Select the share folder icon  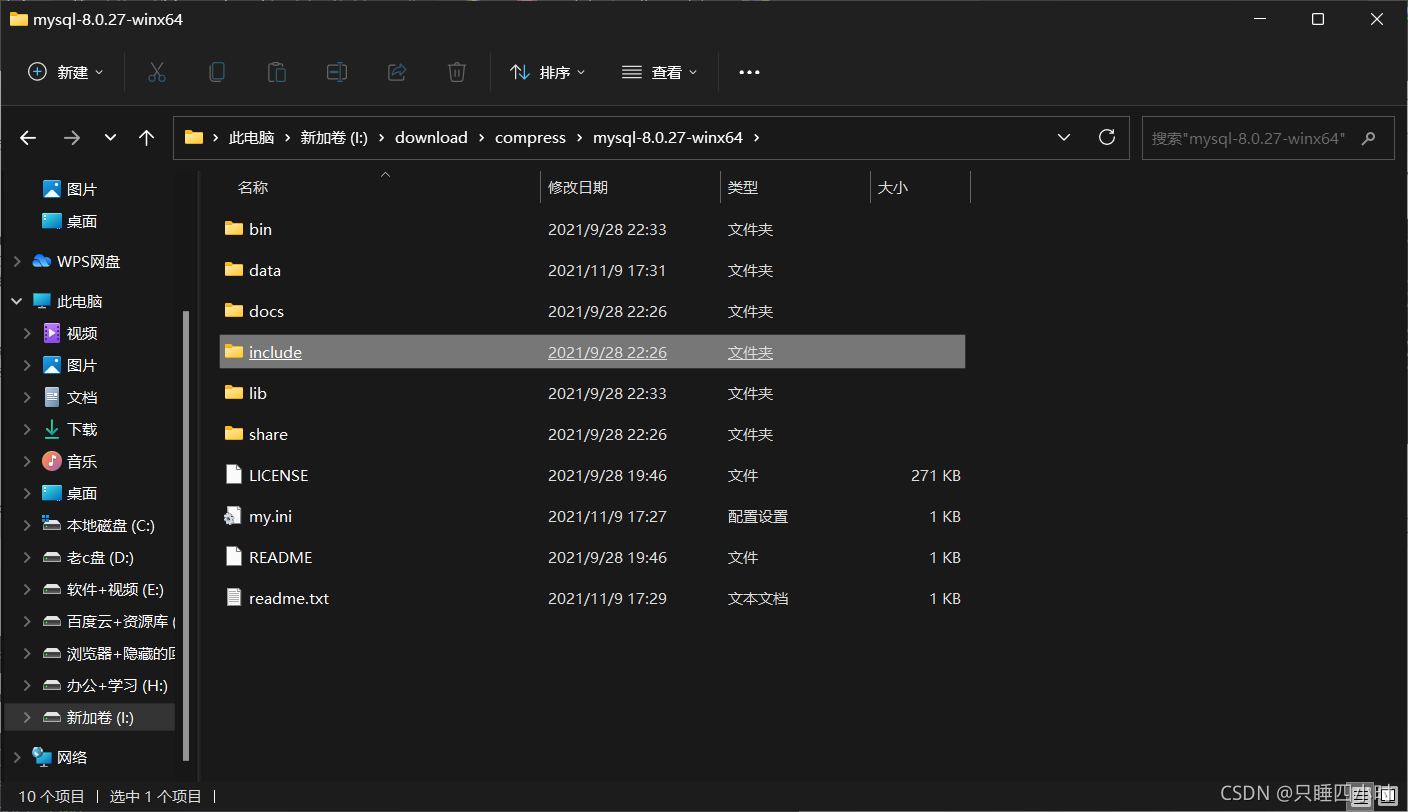[234, 434]
